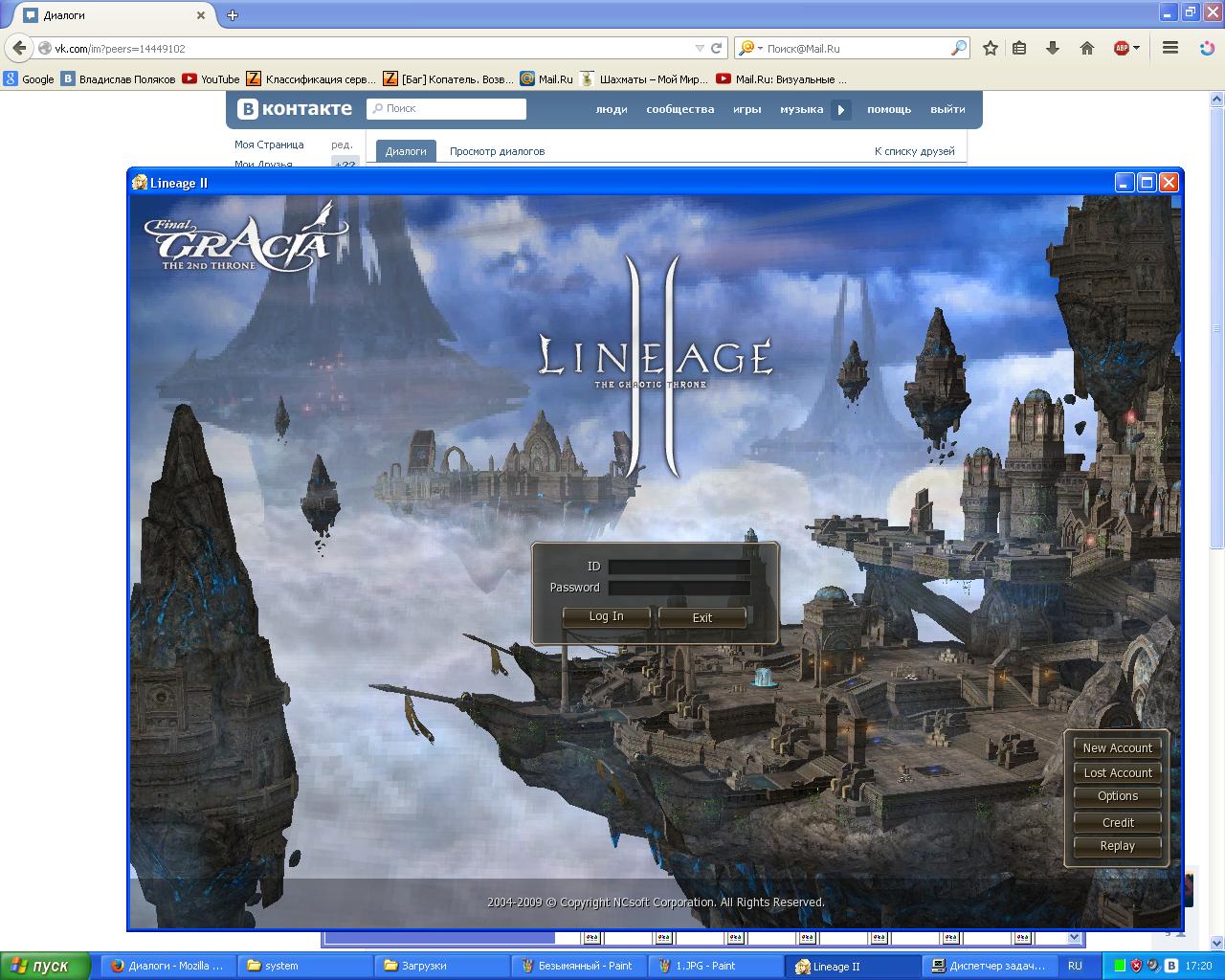Switch to the system folder taskbar item
Image resolution: width=1225 pixels, height=980 pixels.
(304, 967)
